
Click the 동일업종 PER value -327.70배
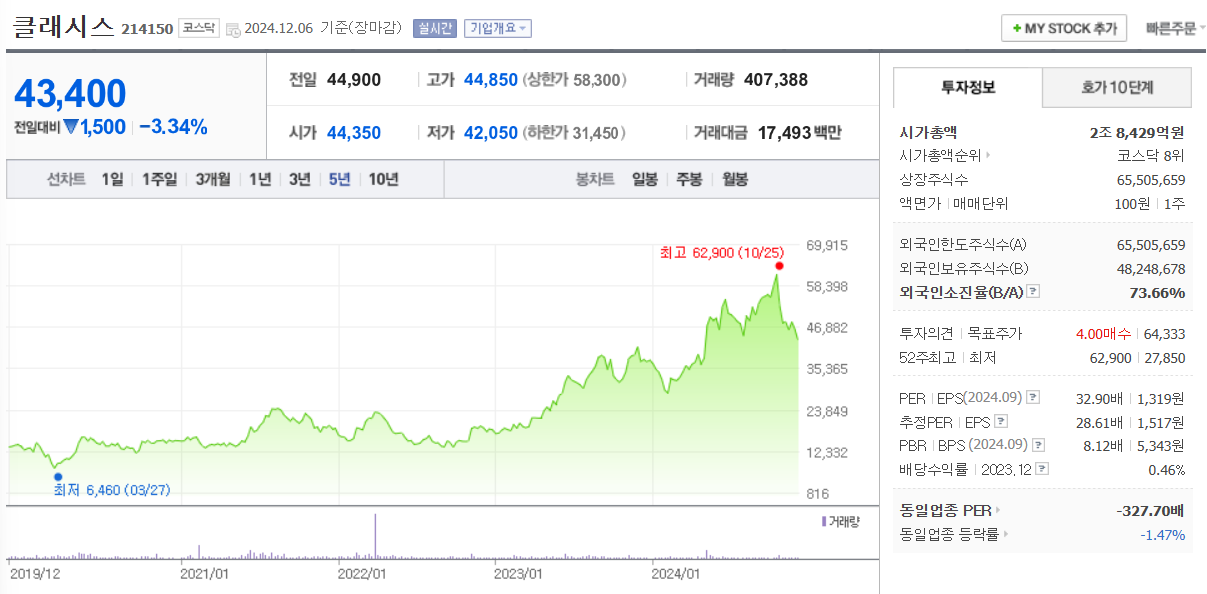tap(1151, 510)
